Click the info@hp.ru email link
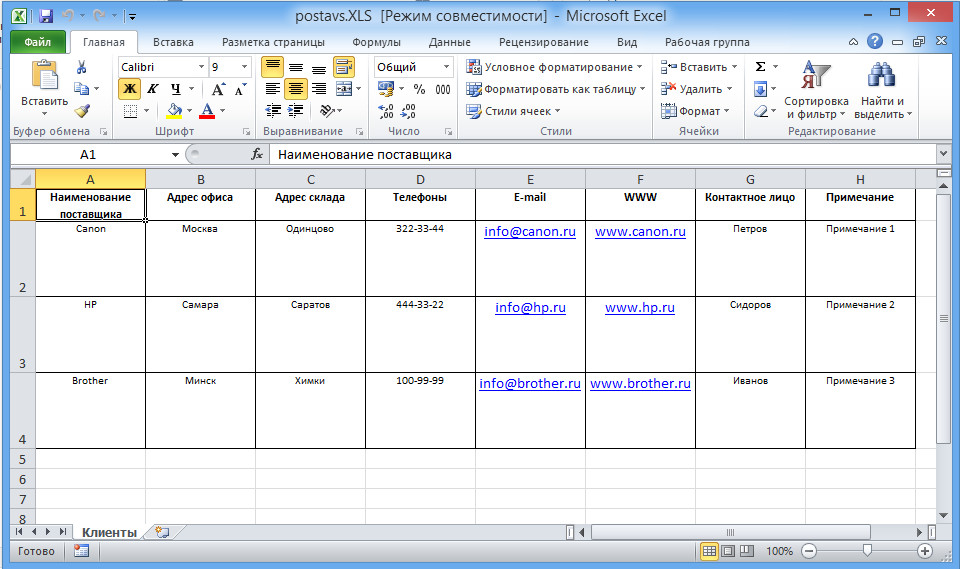The image size is (960, 569). point(530,308)
